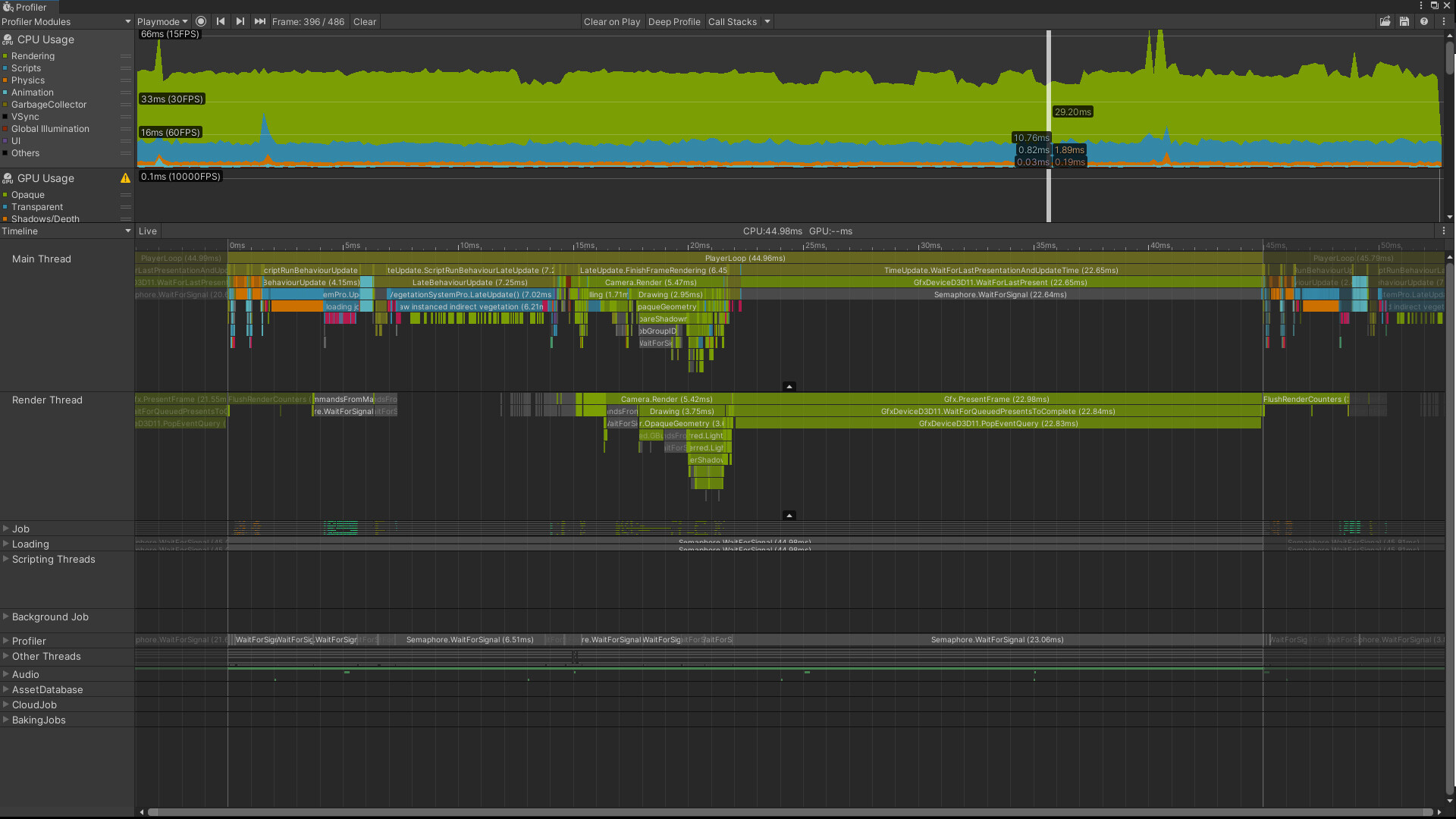1456x819 pixels.
Task: Open the profiler help question mark icon
Action: tap(1424, 21)
